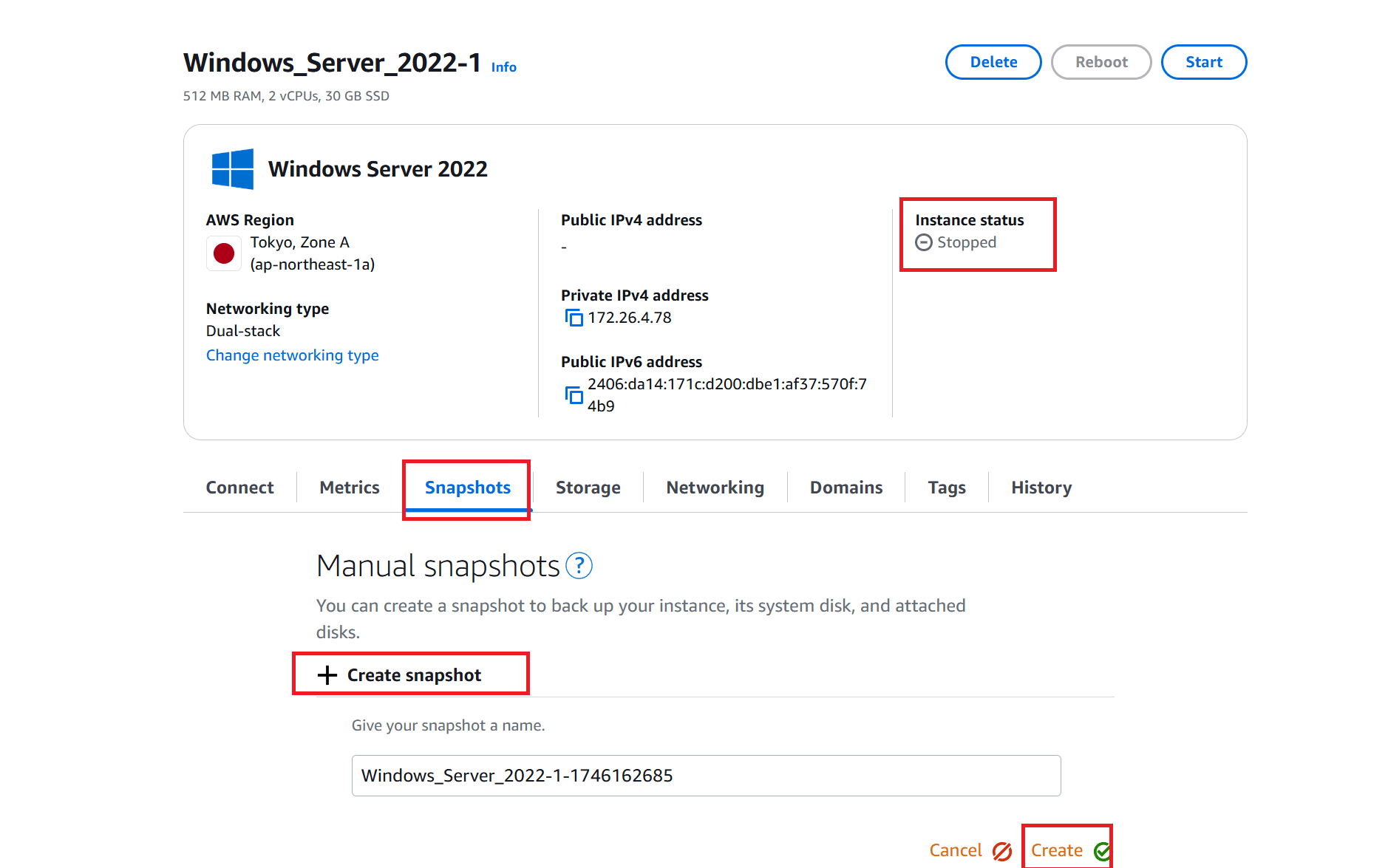Click the Tokyo region flag icon

(223, 253)
